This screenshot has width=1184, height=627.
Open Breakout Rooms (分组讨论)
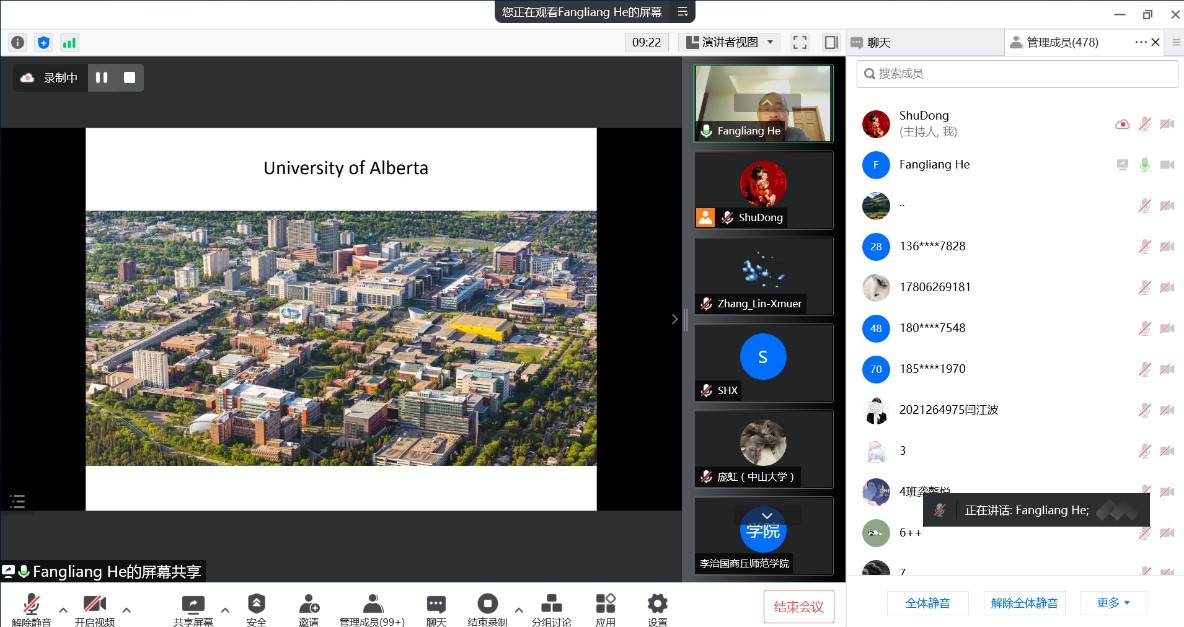coord(551,608)
